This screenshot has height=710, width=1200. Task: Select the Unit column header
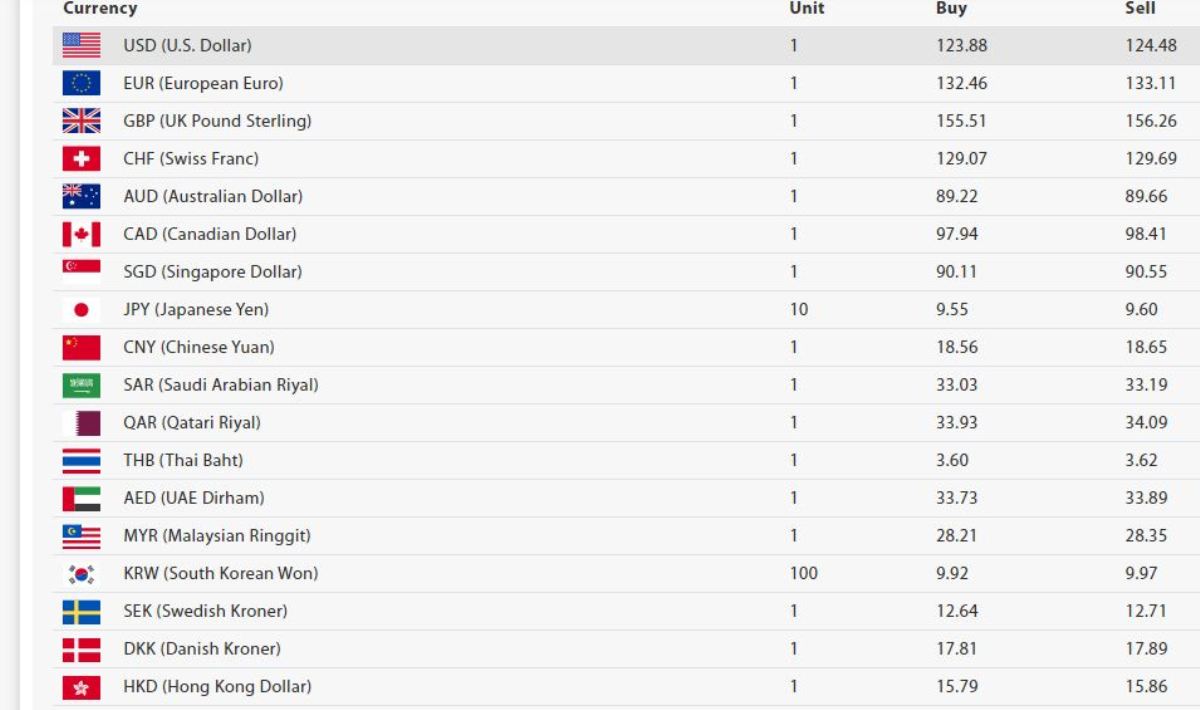pos(807,8)
